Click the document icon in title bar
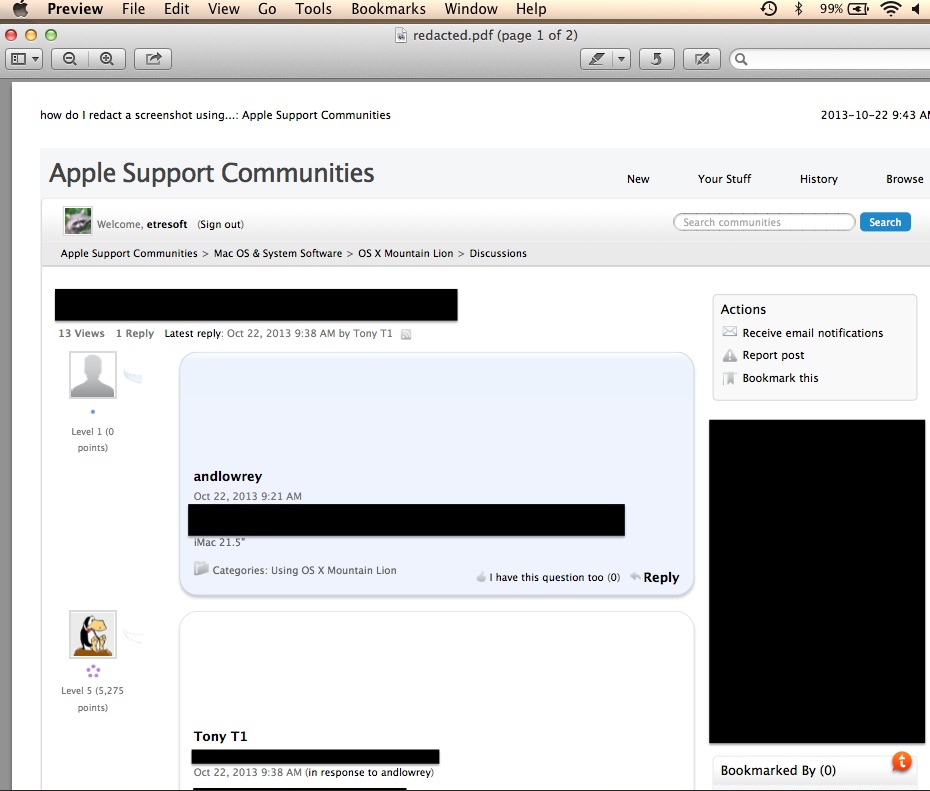 click(401, 36)
